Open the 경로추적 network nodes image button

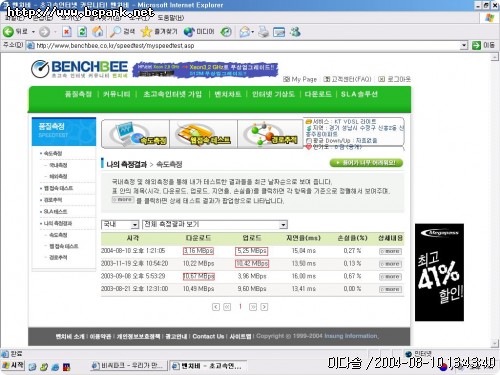[x=270, y=134]
